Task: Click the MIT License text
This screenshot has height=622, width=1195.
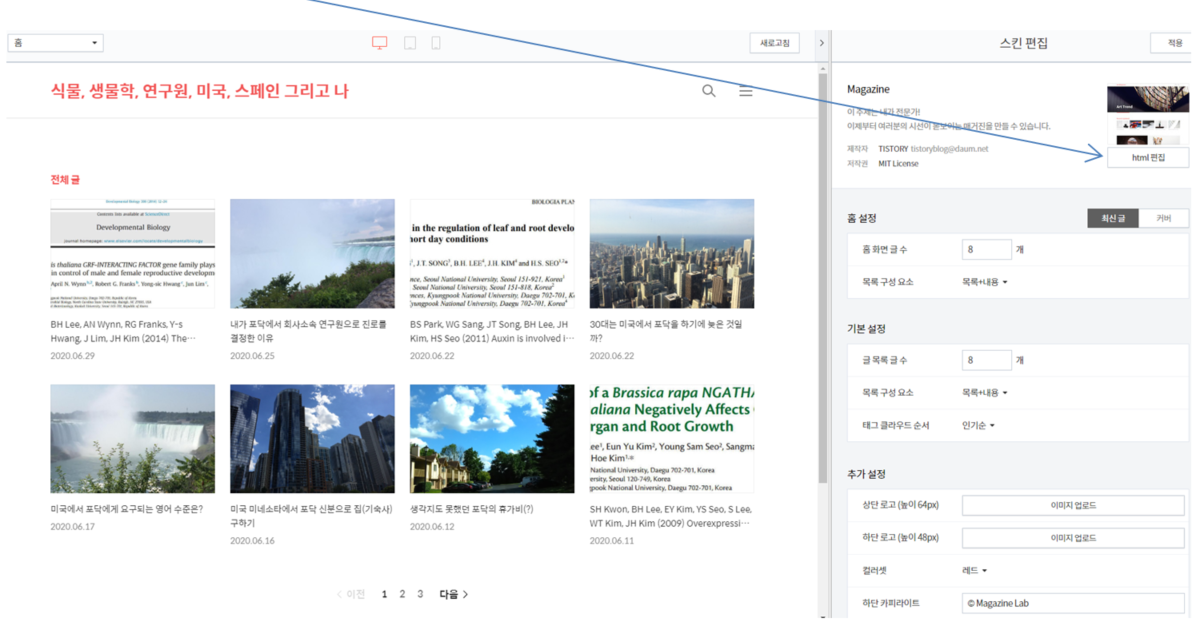Action: tap(898, 163)
